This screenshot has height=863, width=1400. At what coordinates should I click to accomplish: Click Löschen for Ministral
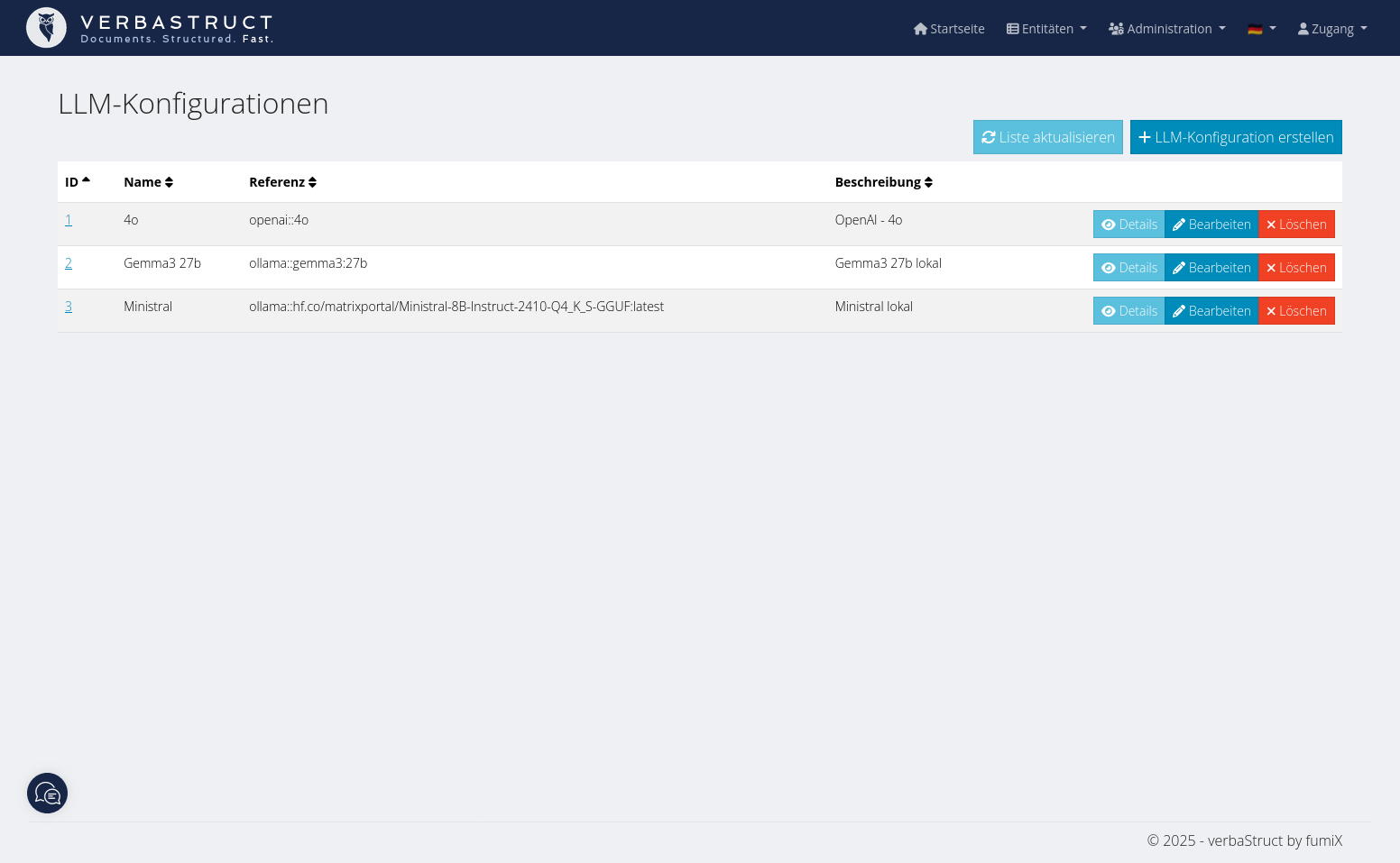[1296, 311]
